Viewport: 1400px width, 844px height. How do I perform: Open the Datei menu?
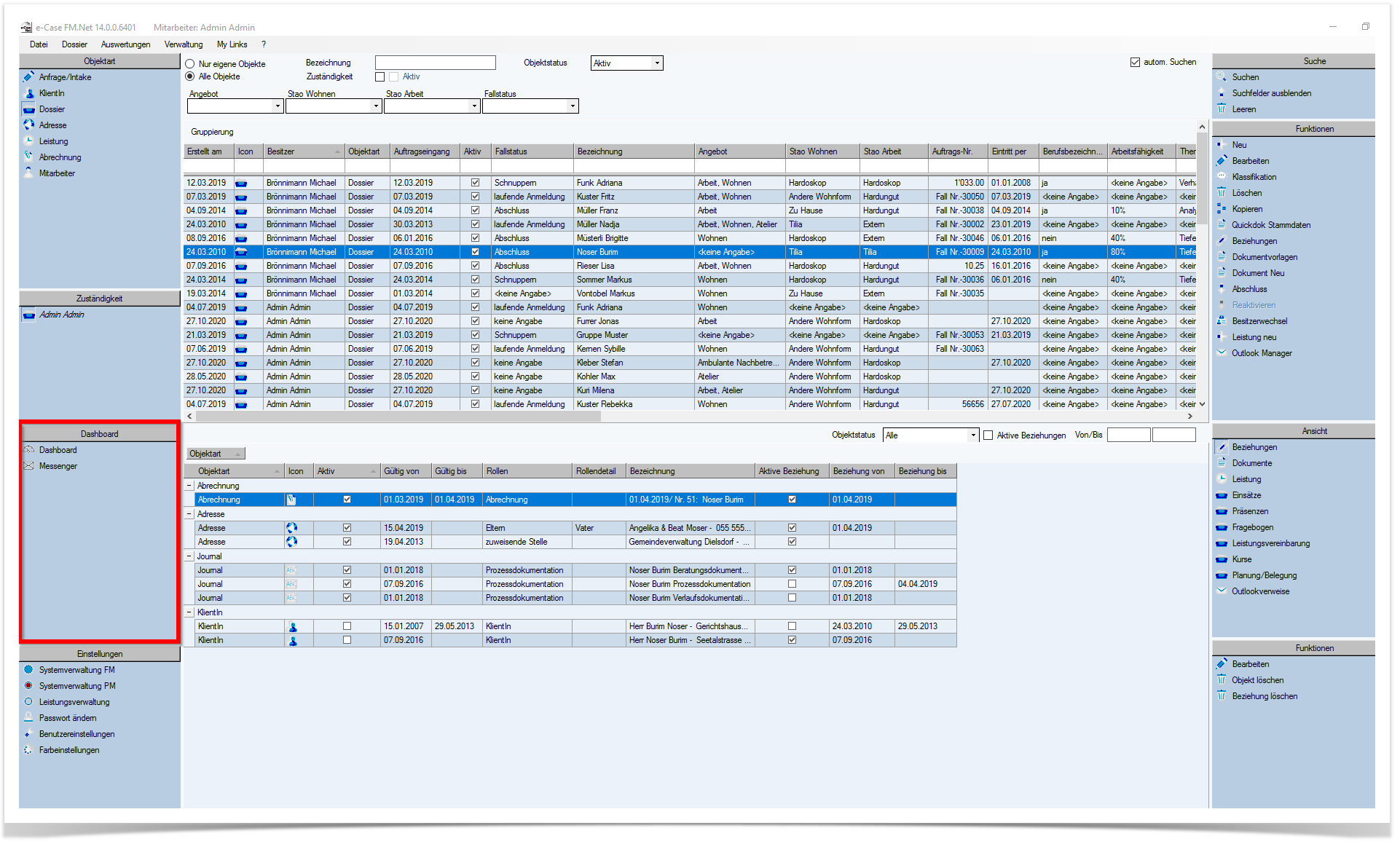pos(39,44)
